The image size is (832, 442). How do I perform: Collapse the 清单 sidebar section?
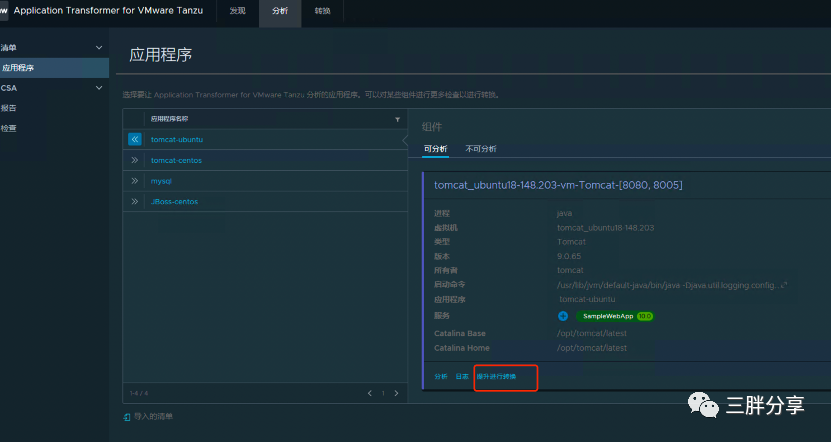coord(99,48)
